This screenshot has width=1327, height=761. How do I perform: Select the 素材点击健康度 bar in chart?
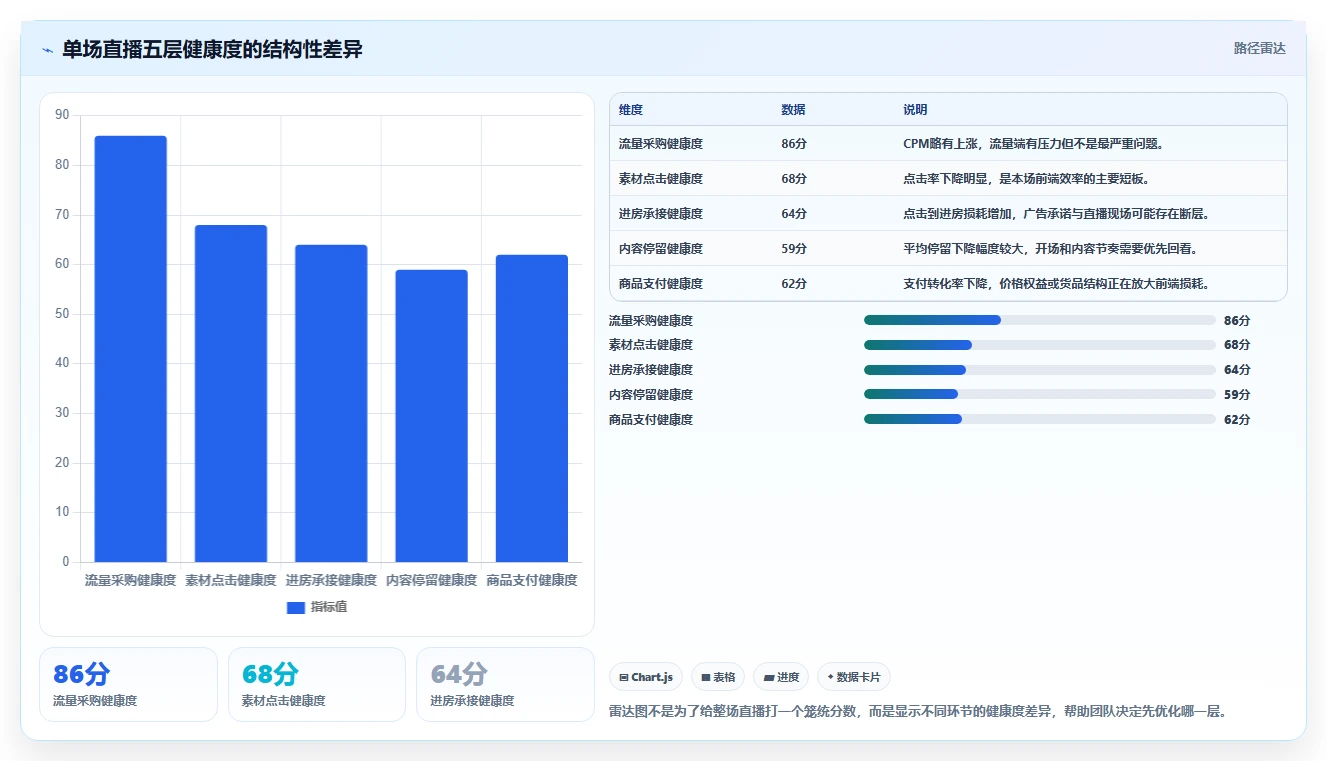(x=231, y=393)
